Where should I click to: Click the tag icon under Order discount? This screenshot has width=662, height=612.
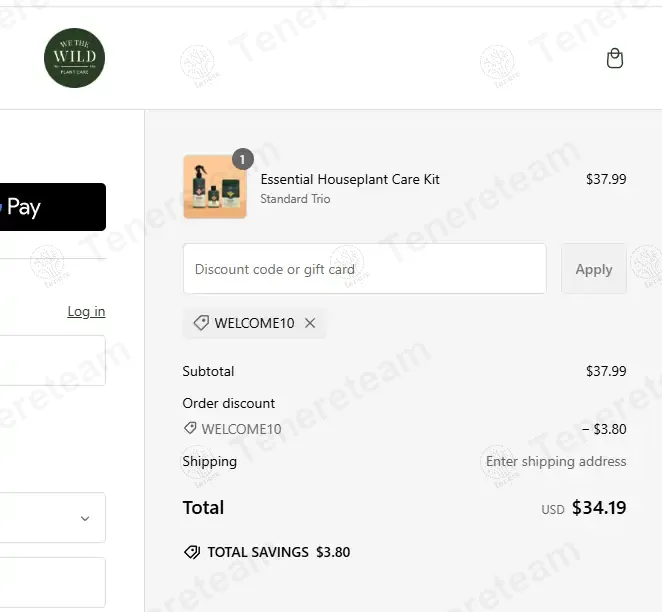(x=190, y=428)
